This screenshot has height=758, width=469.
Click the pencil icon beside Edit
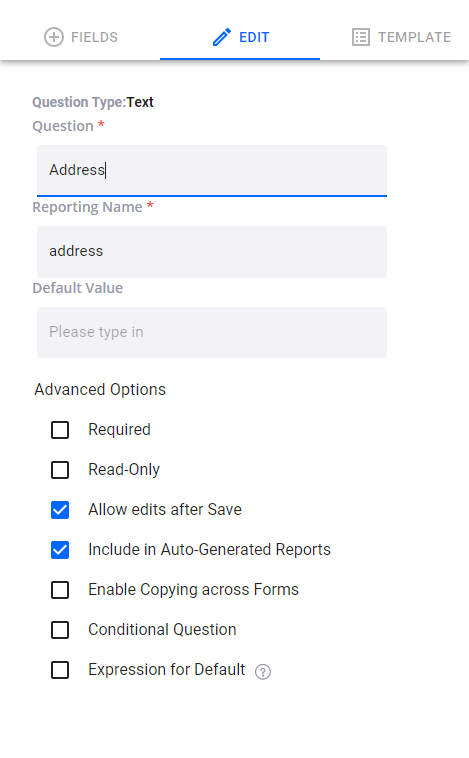[222, 37]
